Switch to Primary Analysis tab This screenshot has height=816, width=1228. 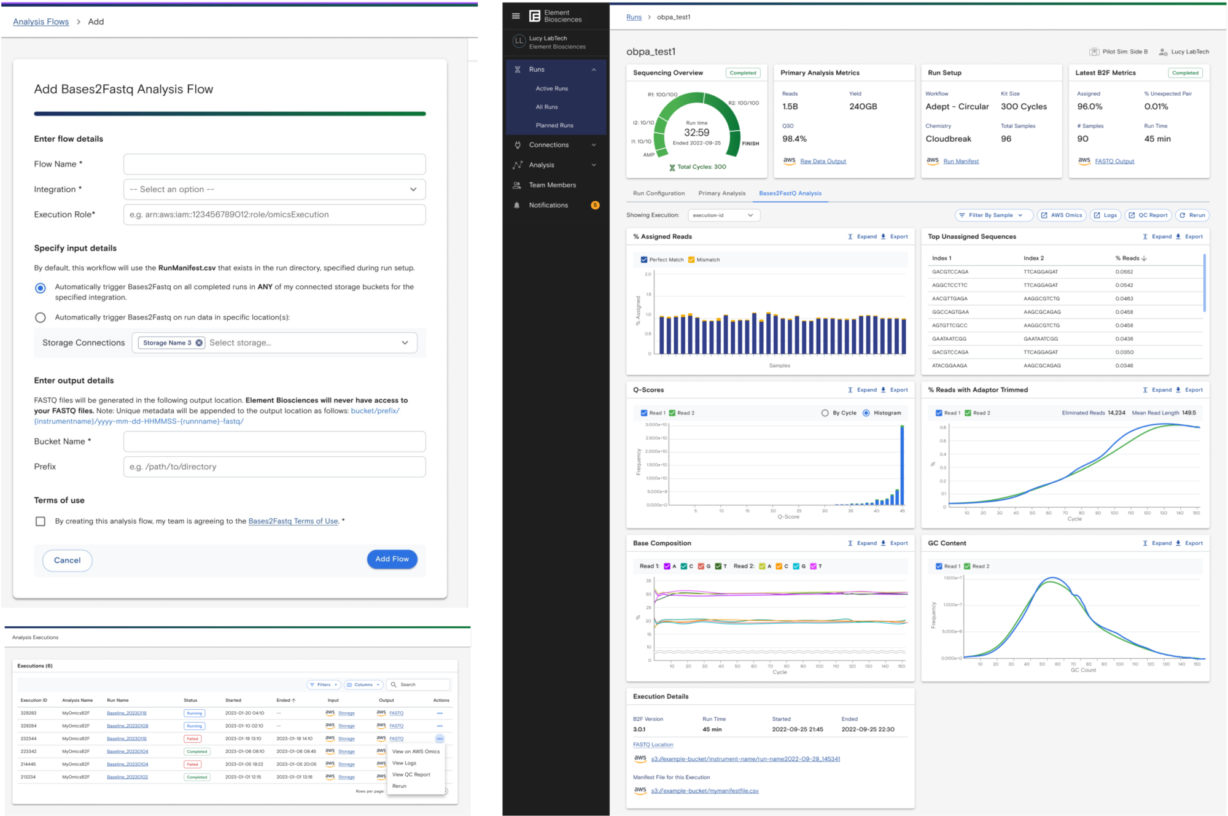[721, 193]
